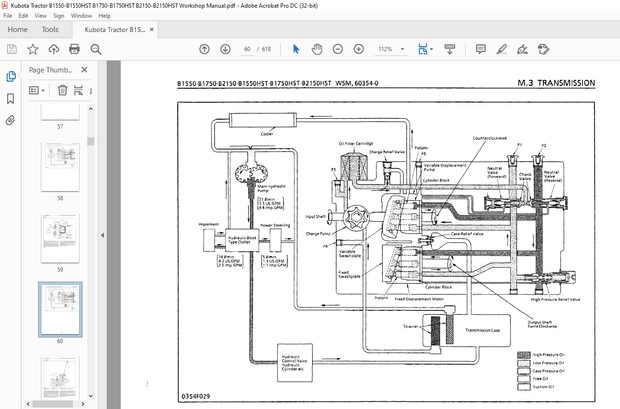Viewport: 620px width, 409px height.
Task: Switch to the Home tab
Action: click(17, 29)
